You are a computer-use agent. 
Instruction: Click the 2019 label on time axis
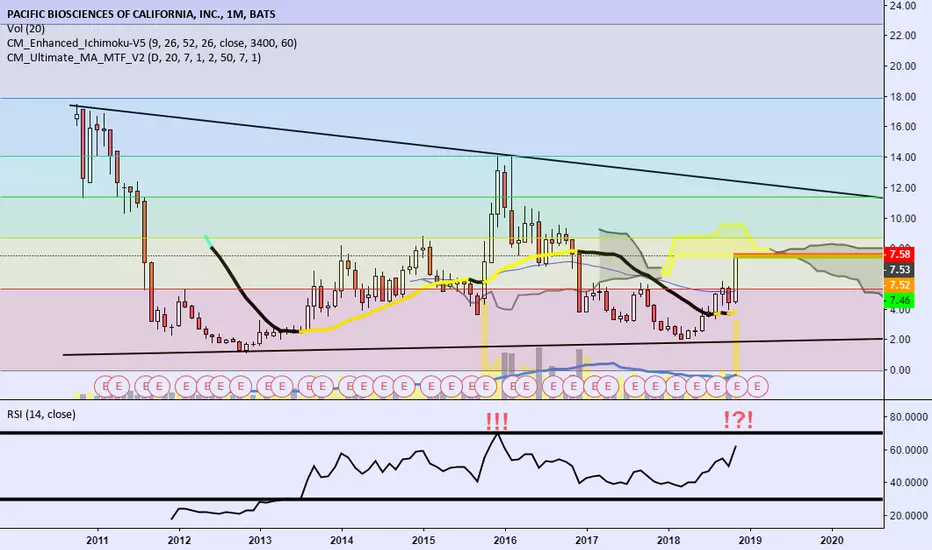pyautogui.click(x=750, y=540)
